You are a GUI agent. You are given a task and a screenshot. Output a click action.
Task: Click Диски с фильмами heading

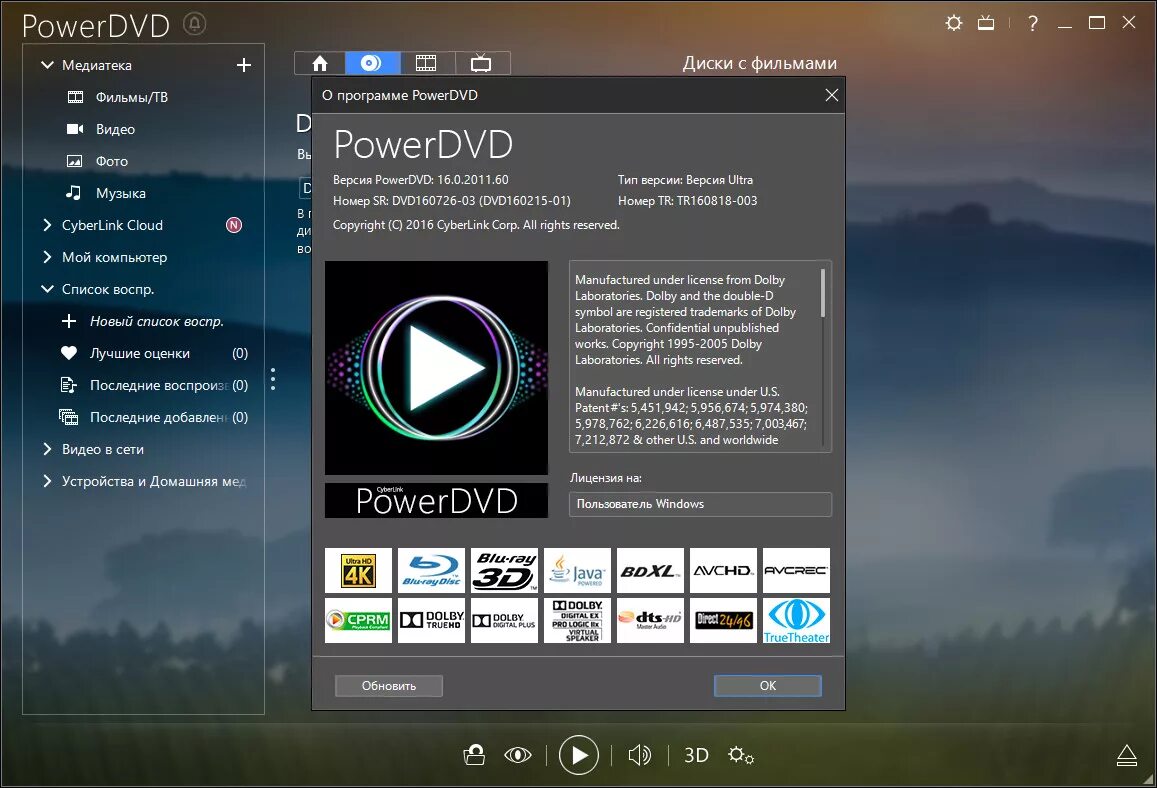[760, 63]
